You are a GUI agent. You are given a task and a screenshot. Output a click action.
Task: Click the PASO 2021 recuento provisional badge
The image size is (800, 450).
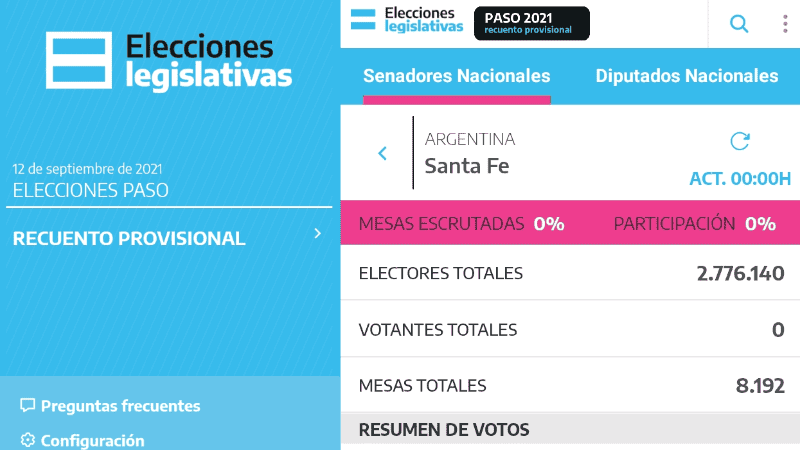click(531, 23)
